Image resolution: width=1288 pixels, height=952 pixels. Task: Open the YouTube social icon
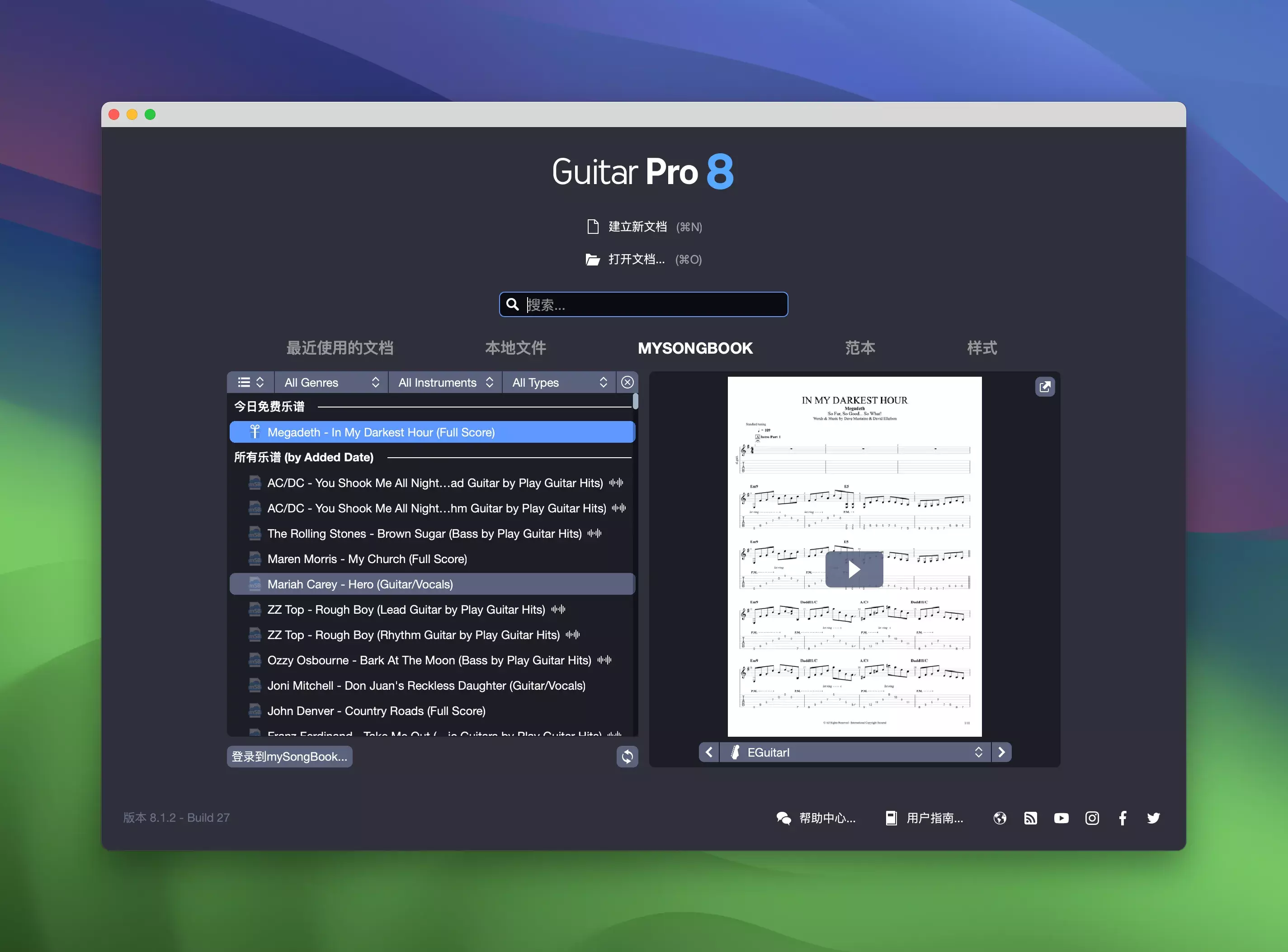(x=1061, y=818)
